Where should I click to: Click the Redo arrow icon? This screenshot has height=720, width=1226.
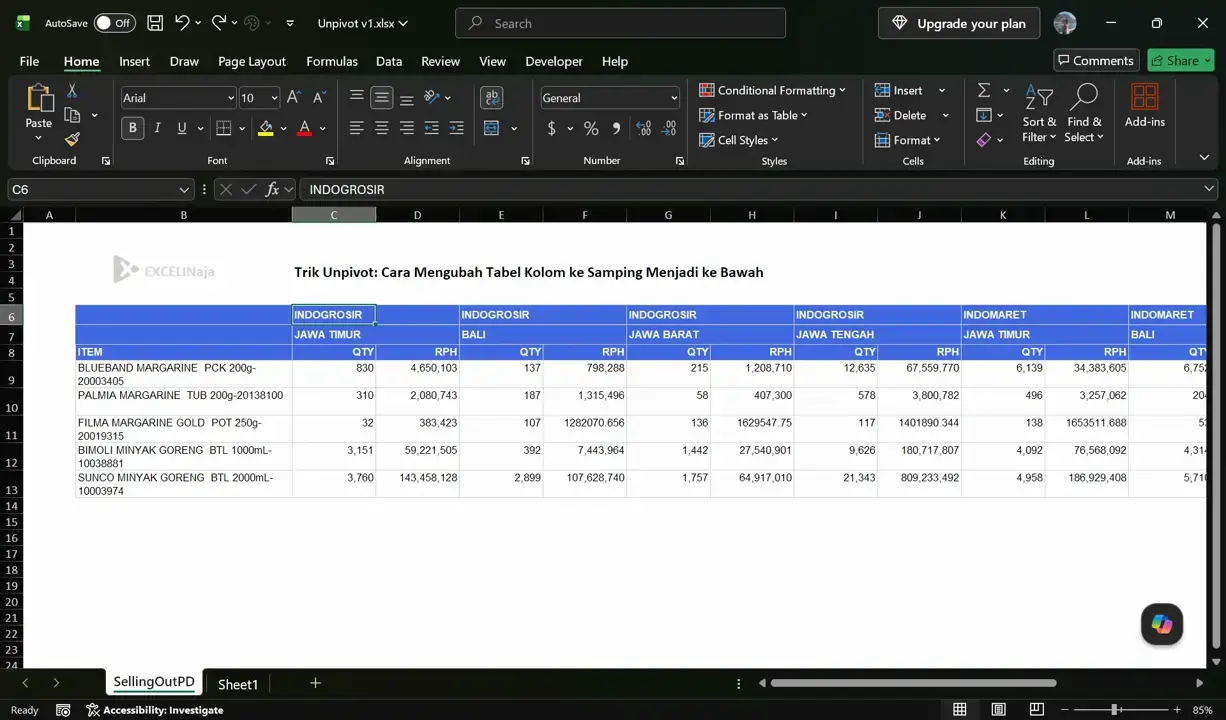click(218, 23)
